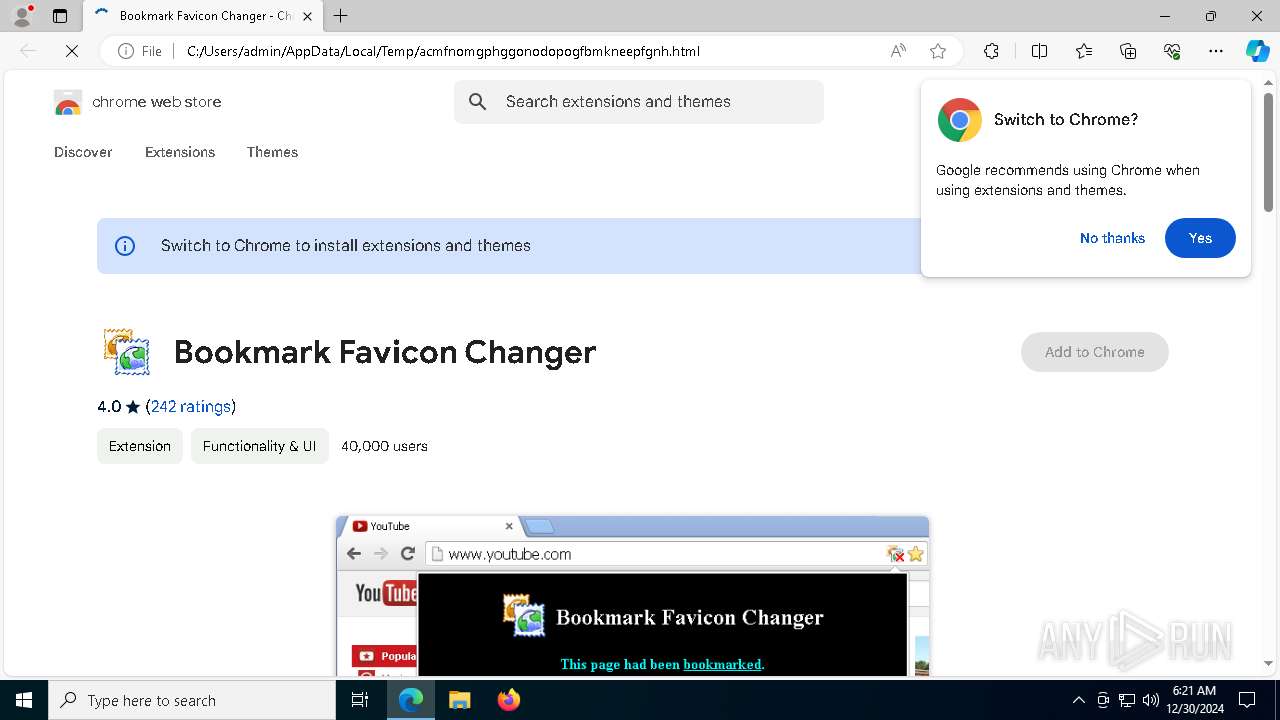Open notification center icon

(1247, 700)
